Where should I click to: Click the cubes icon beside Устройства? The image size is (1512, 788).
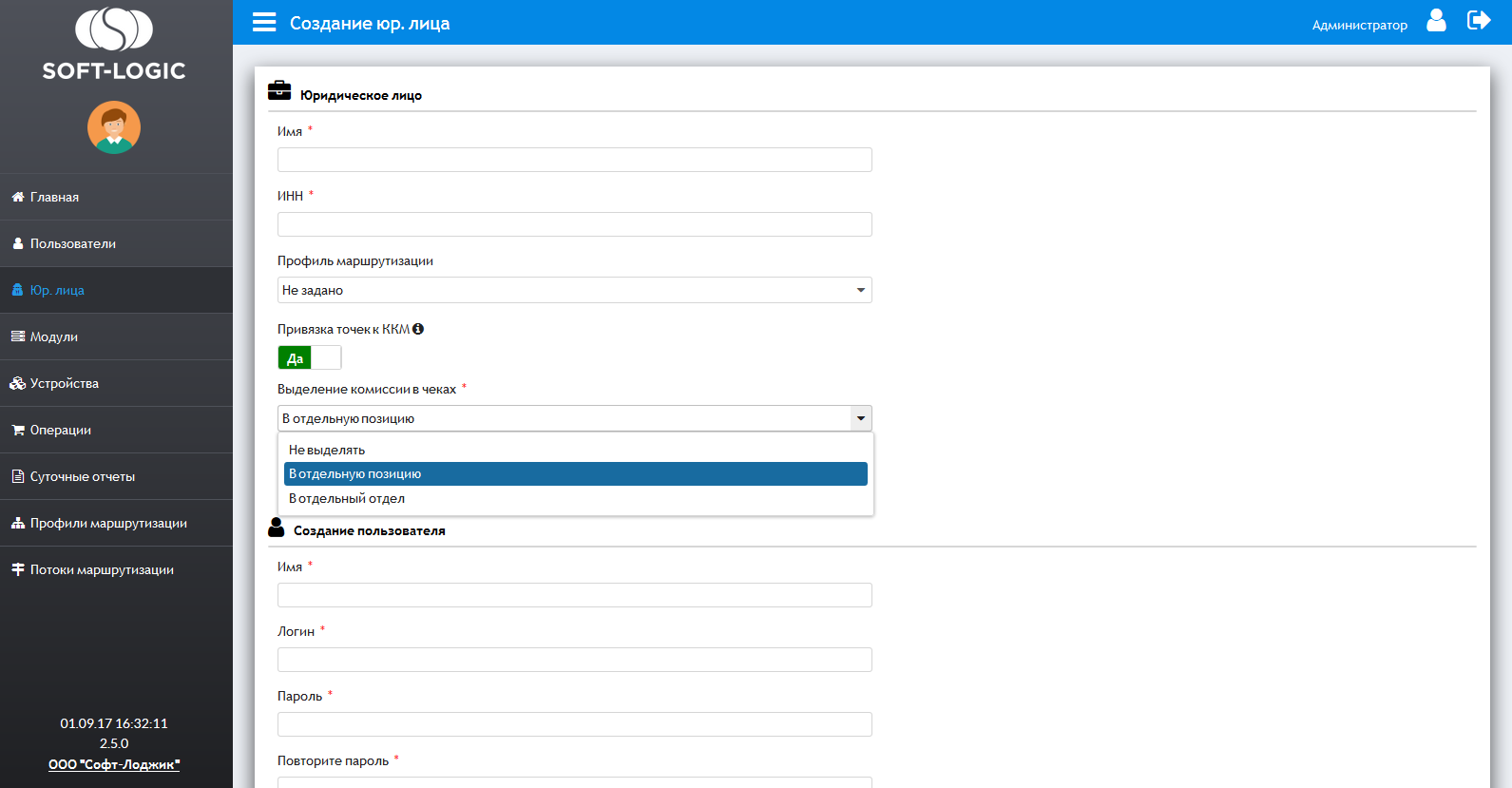[x=18, y=383]
